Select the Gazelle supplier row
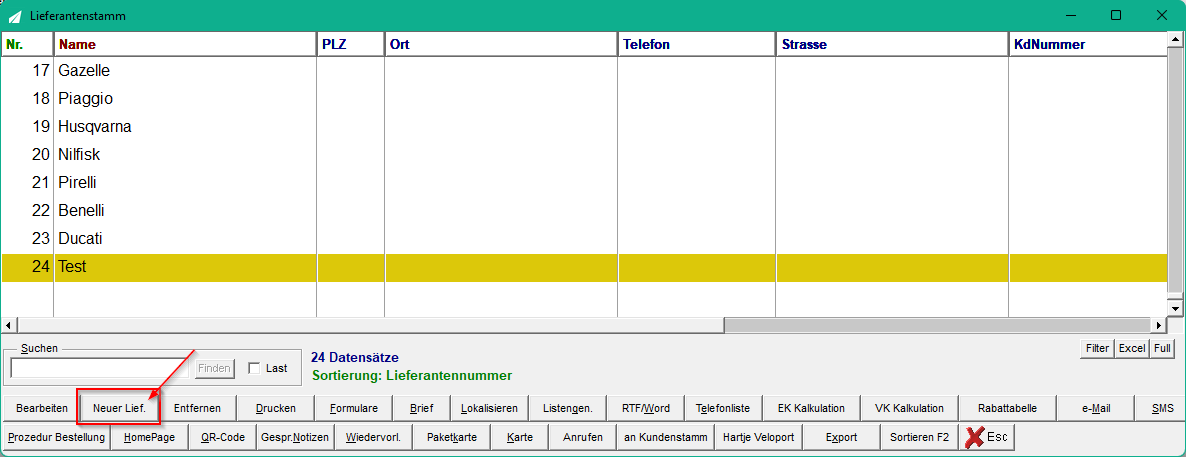1186x457 pixels. click(x=585, y=70)
